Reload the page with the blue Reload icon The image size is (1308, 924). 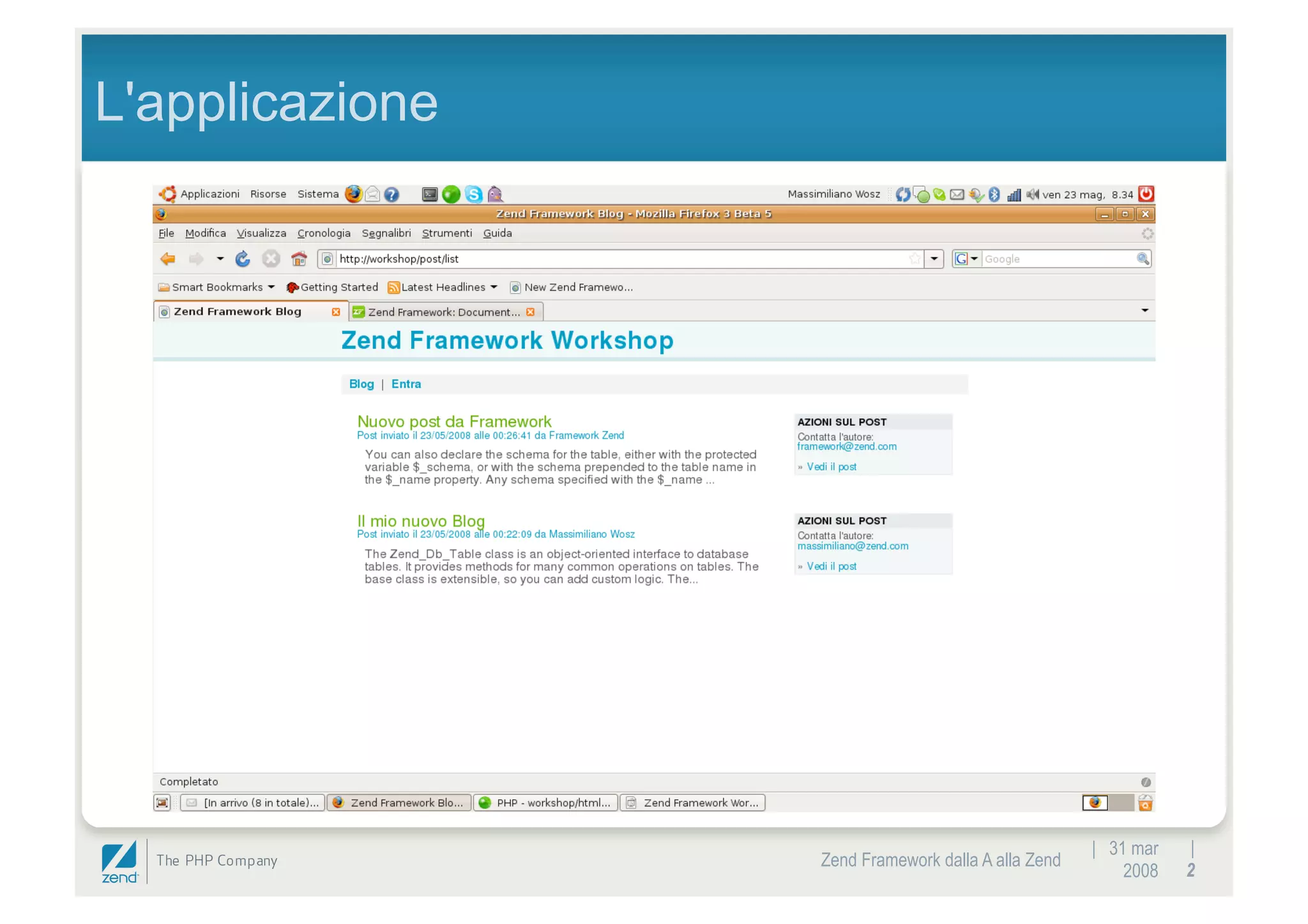(243, 259)
